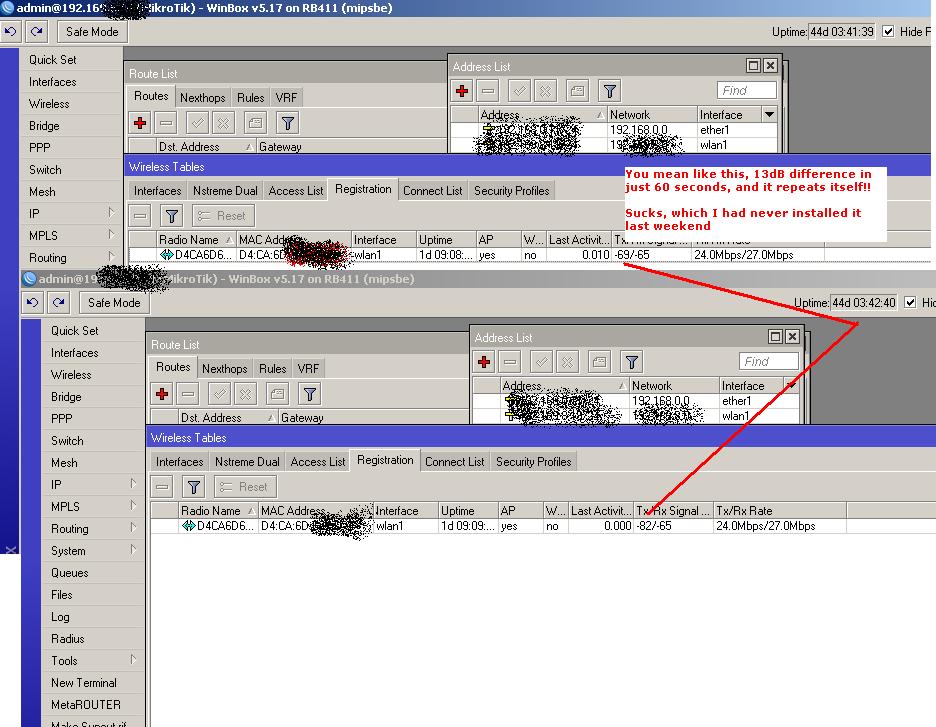Click enable checkmark in lower Address List

pyautogui.click(x=541, y=362)
